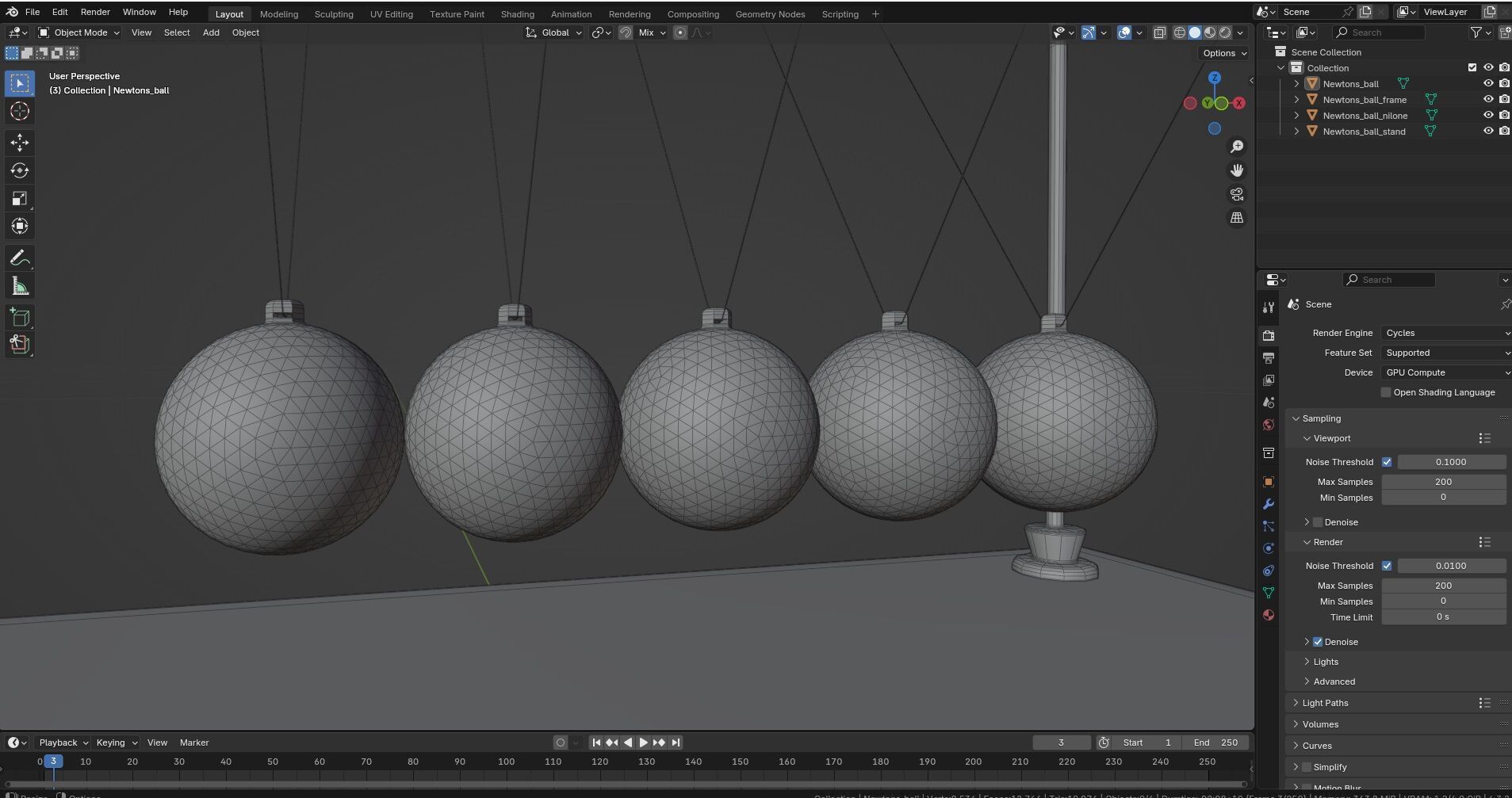Switch to Shading workspace tab
This screenshot has height=798, width=1512.
517,14
